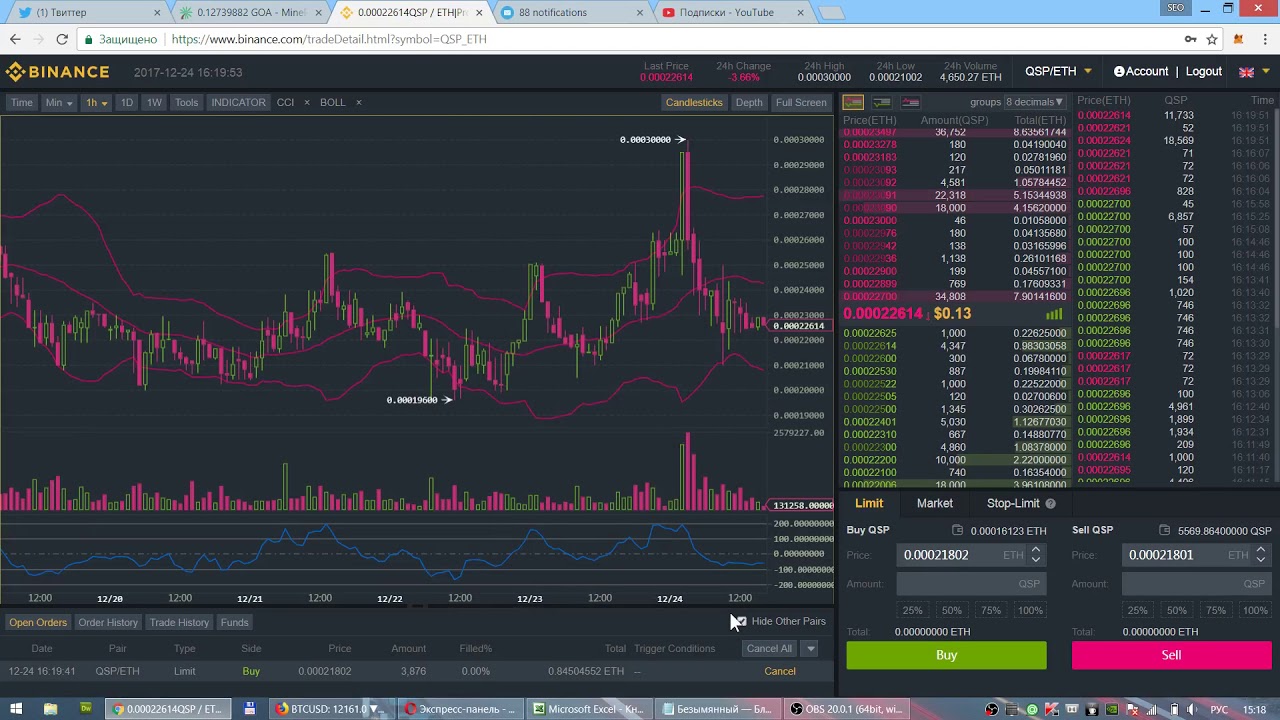Viewport: 1280px width, 720px height.
Task: Switch to OBS 20.0.1 taskbar window
Action: pyautogui.click(x=845, y=709)
